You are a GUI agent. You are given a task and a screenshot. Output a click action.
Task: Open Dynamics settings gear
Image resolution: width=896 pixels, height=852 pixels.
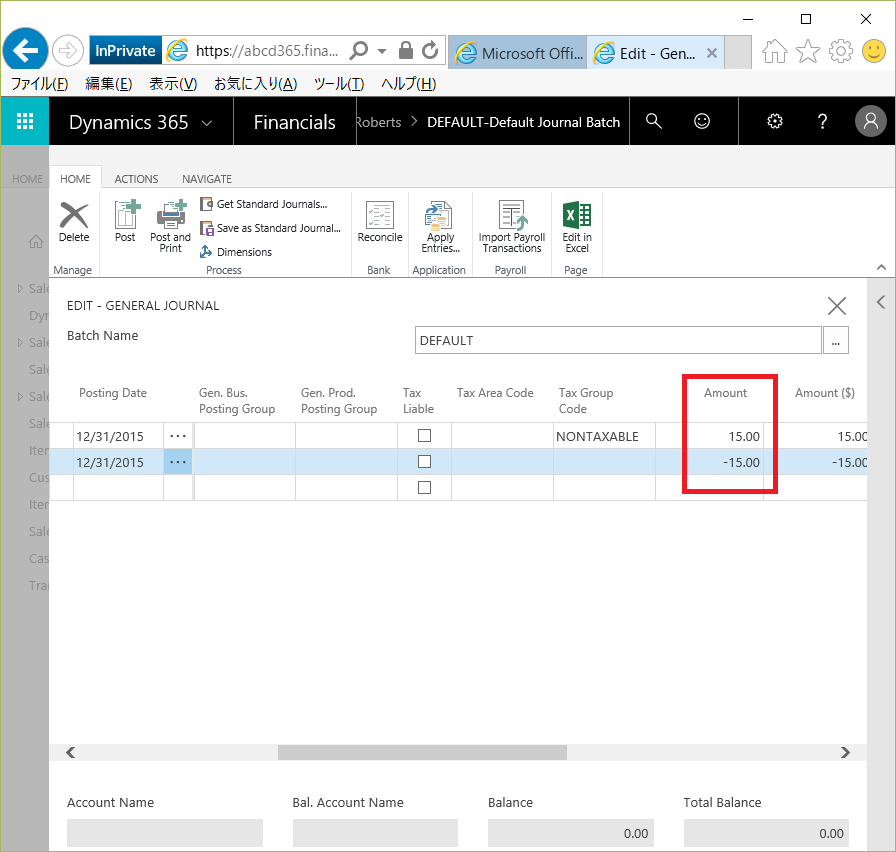pos(774,121)
